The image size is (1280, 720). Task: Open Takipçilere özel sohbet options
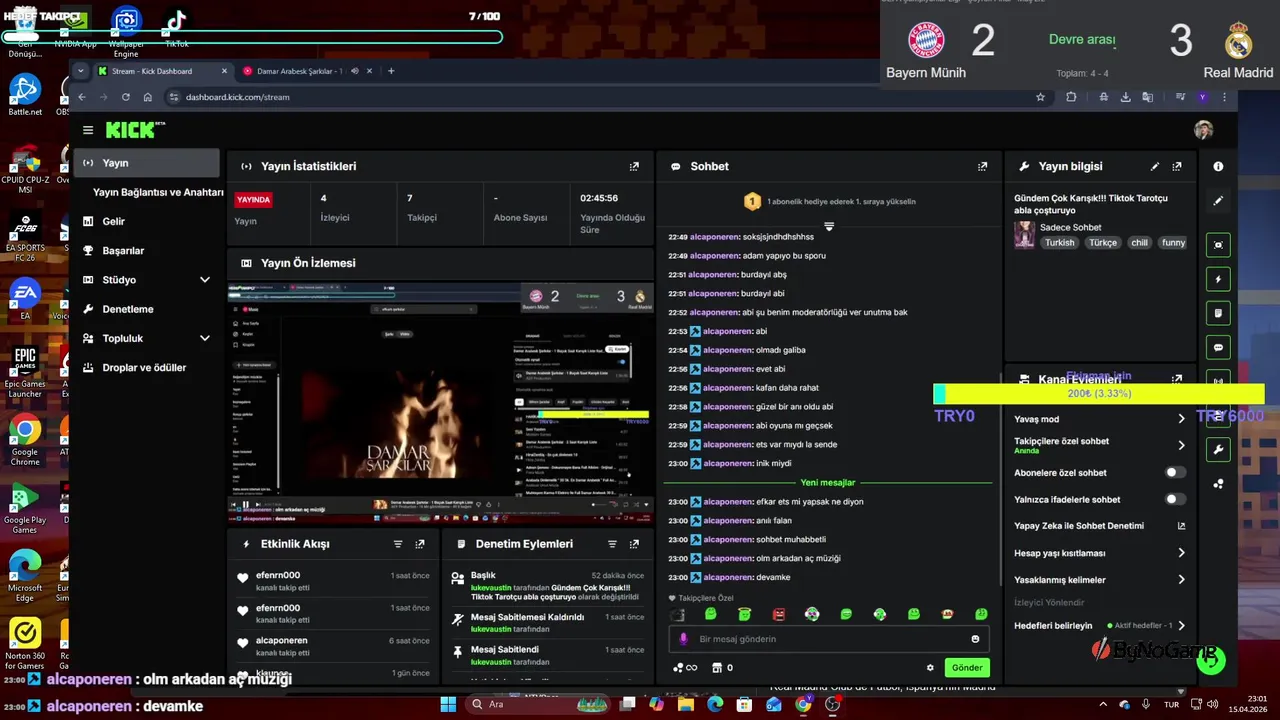point(1181,445)
